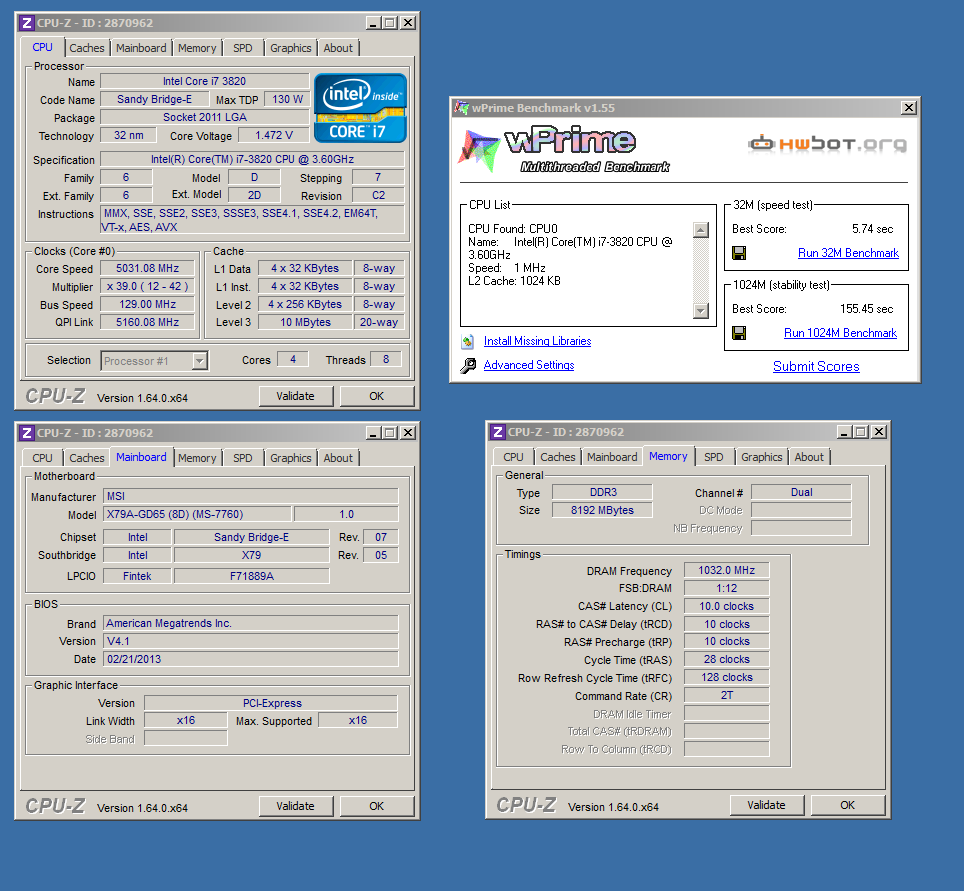Open Graphics tab in top CPU-Z window
The width and height of the screenshot is (964, 891).
point(290,48)
